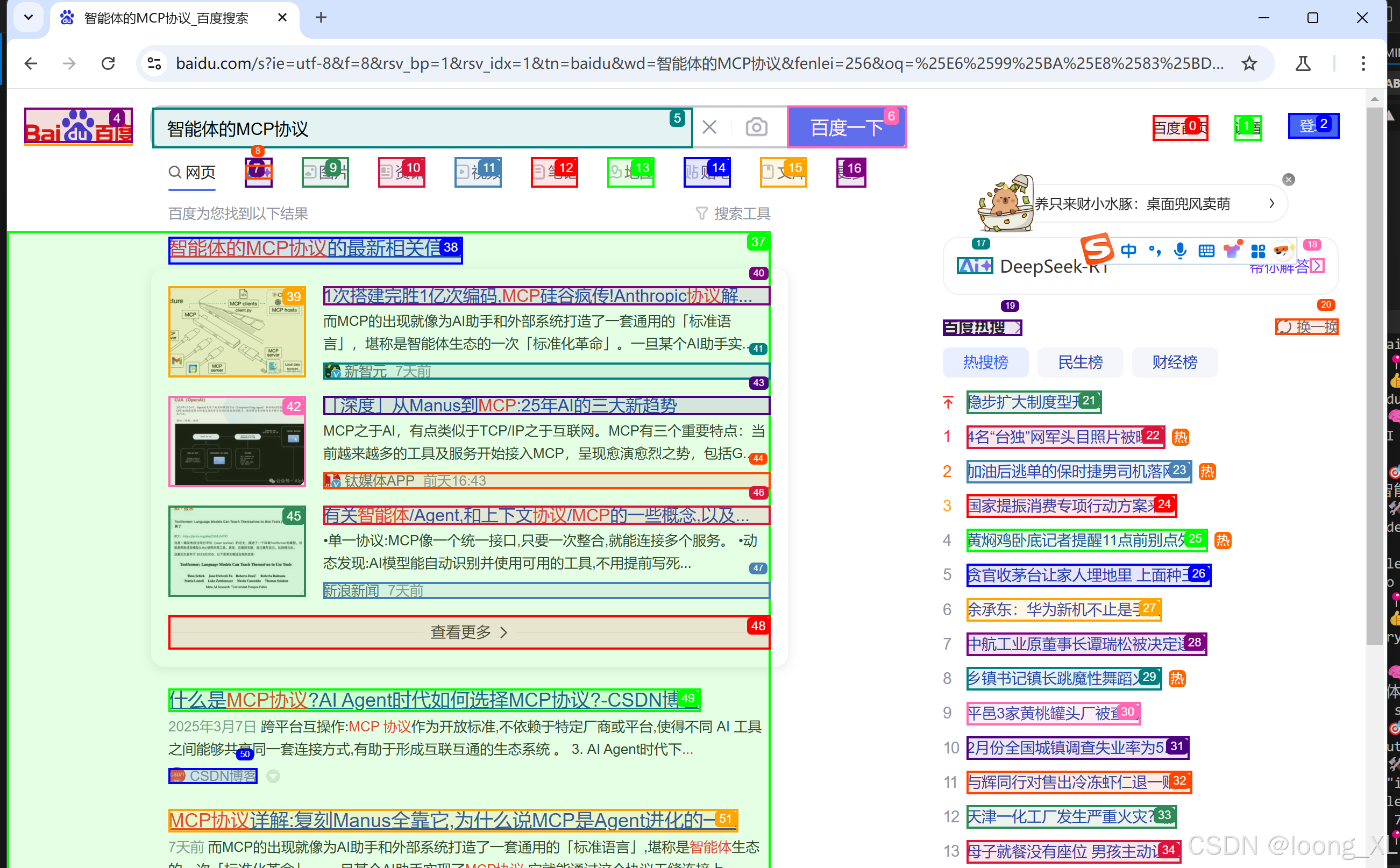Clear the search box with the X
This screenshot has width=1400, height=868.
[709, 127]
